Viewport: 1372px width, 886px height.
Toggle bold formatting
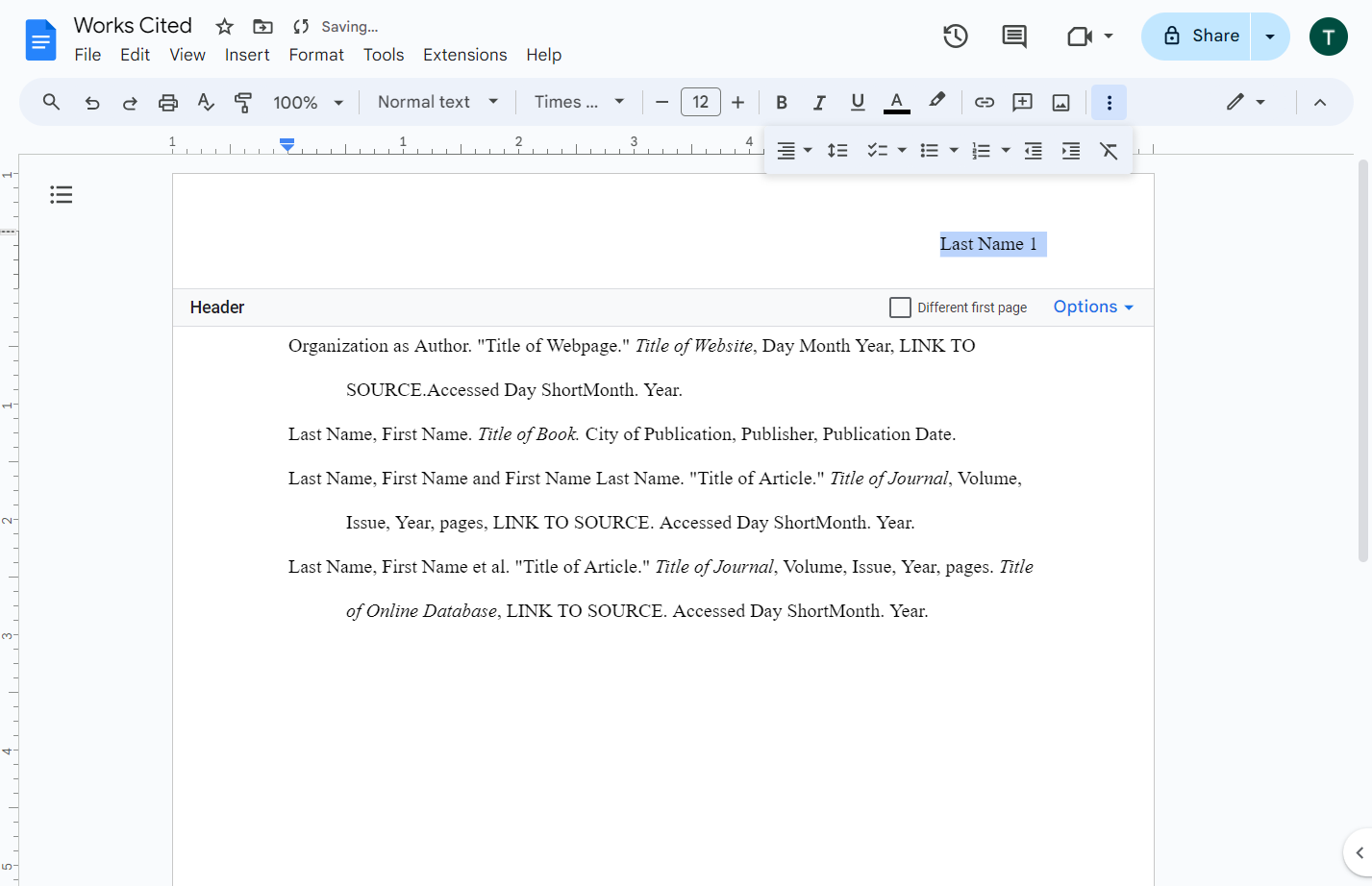point(782,102)
